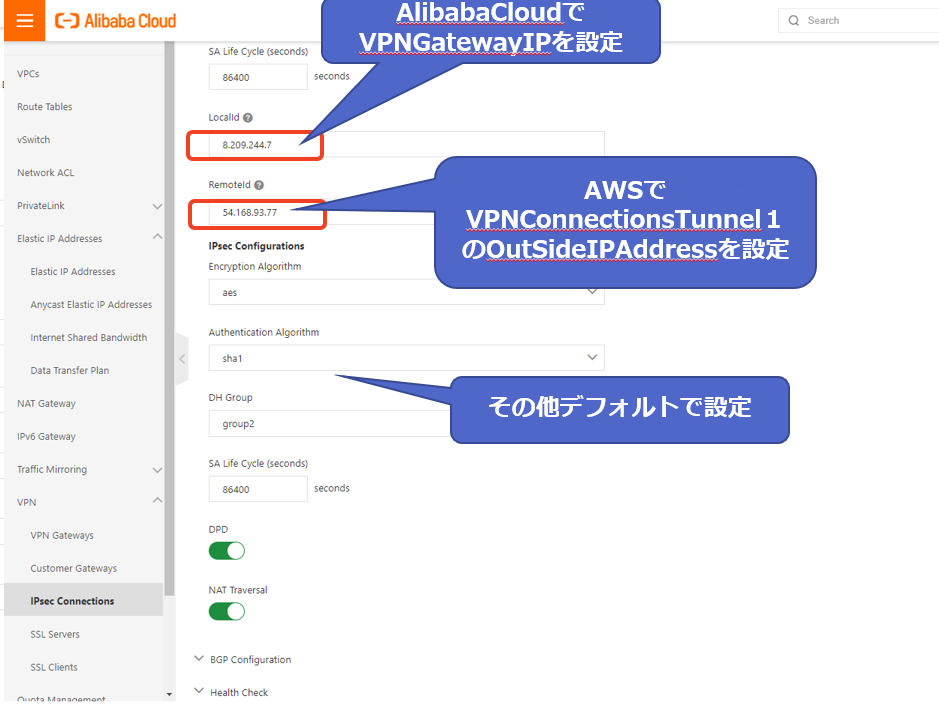Image resolution: width=939 pixels, height=709 pixels.
Task: Open VPN Gateways page
Action: 62,535
